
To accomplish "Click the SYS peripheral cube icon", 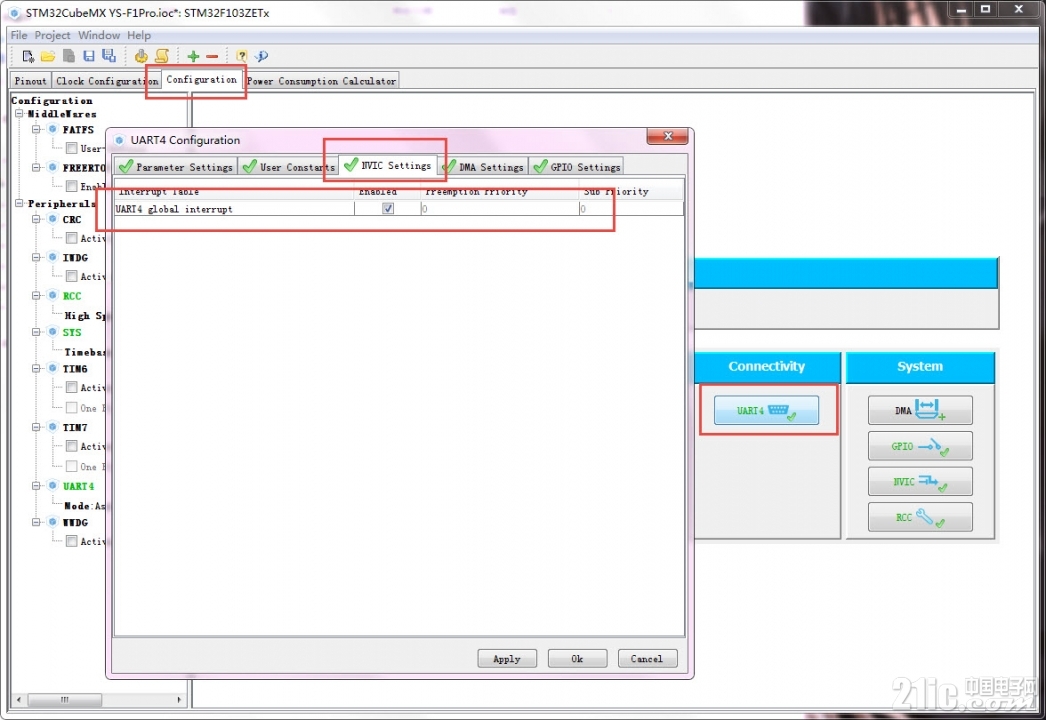I will [53, 332].
